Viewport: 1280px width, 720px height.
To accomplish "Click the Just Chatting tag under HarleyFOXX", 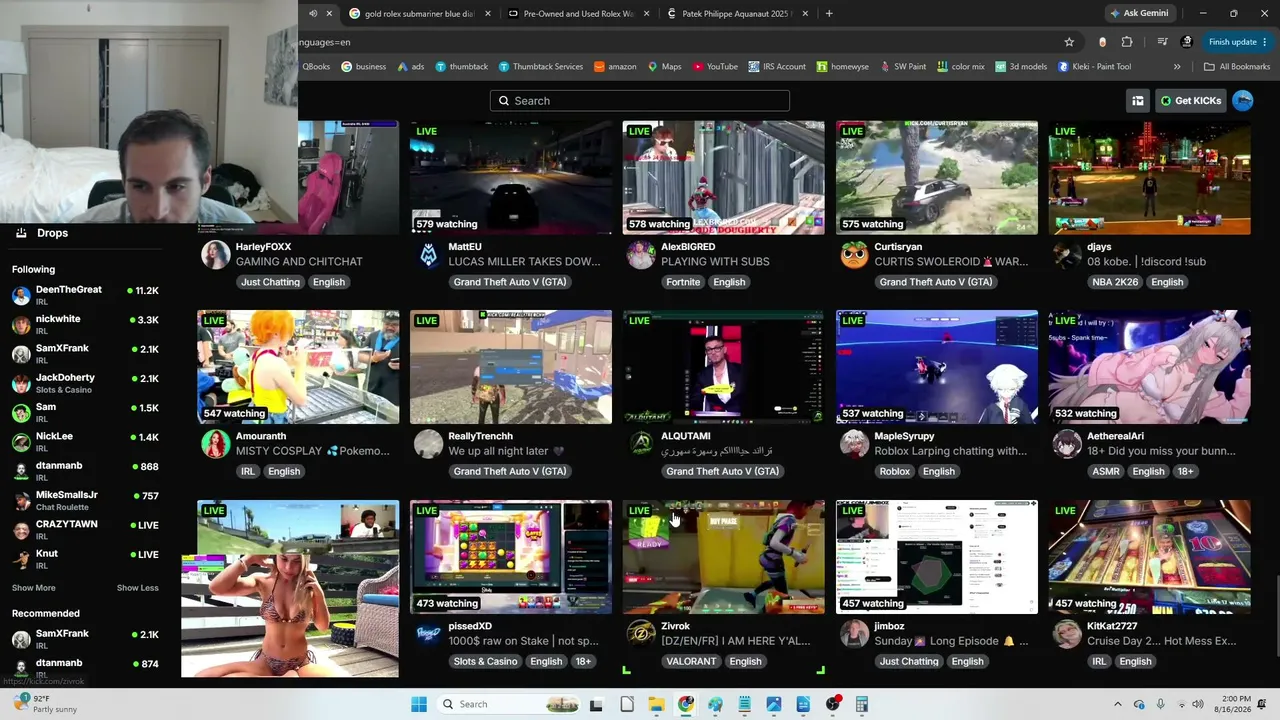I will (270, 282).
